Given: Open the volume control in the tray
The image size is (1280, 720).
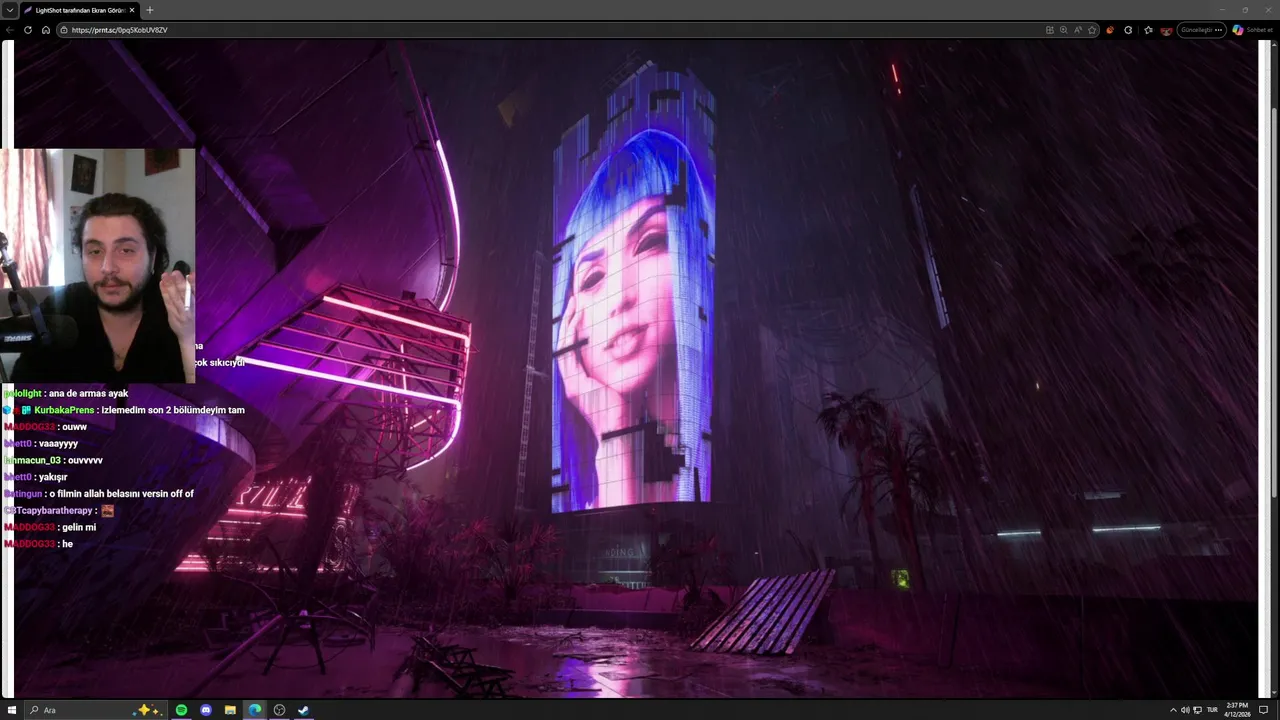Looking at the screenshot, I should point(1185,710).
